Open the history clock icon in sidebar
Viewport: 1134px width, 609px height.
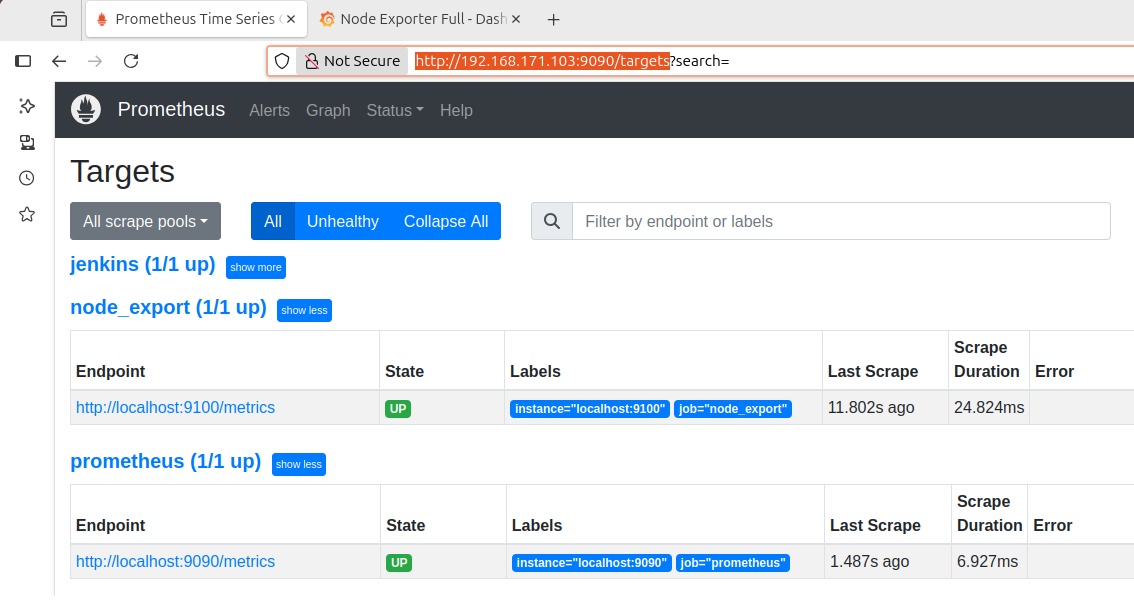pos(27,178)
